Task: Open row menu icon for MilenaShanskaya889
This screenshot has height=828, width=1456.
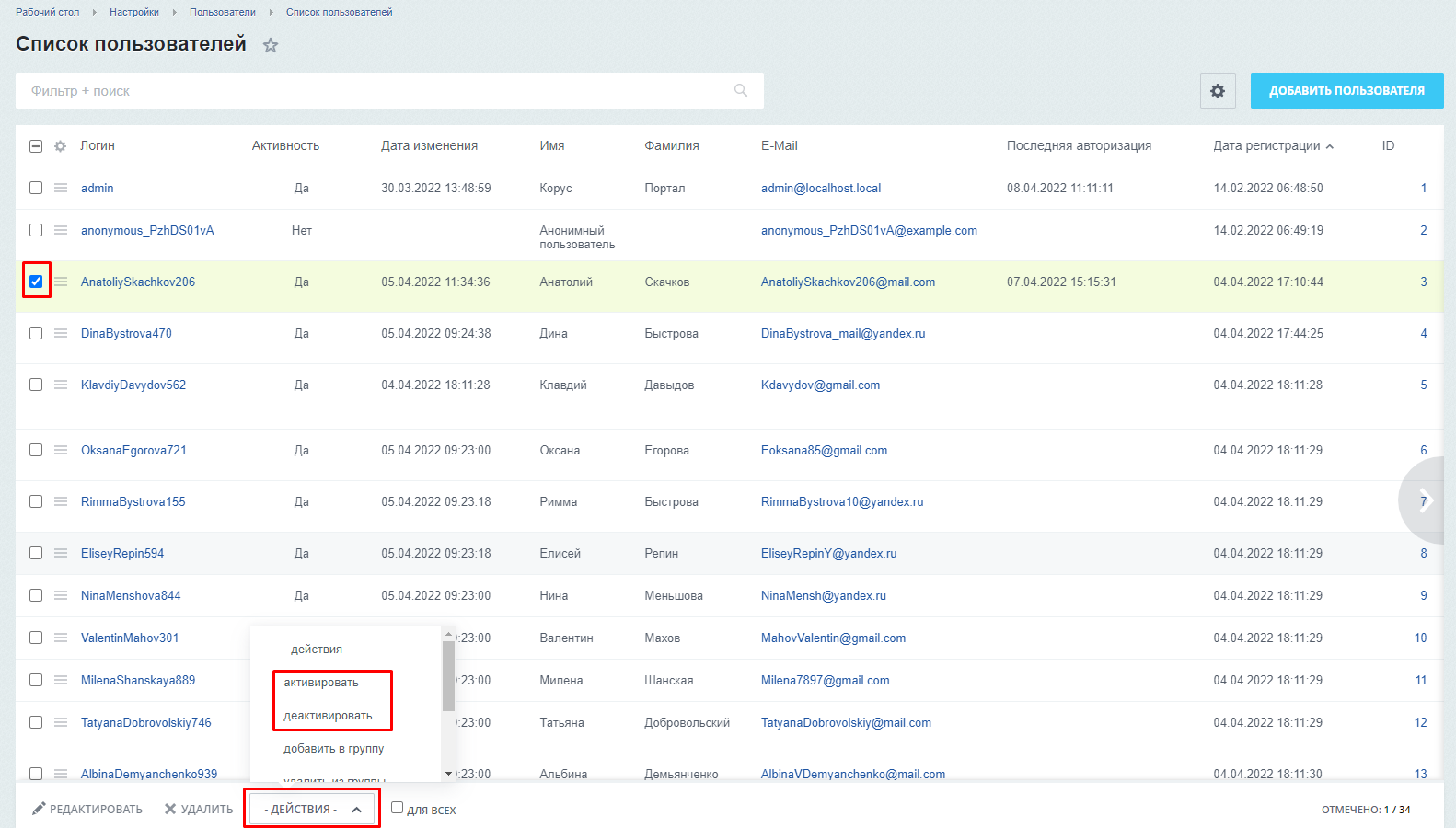Action: (61, 680)
